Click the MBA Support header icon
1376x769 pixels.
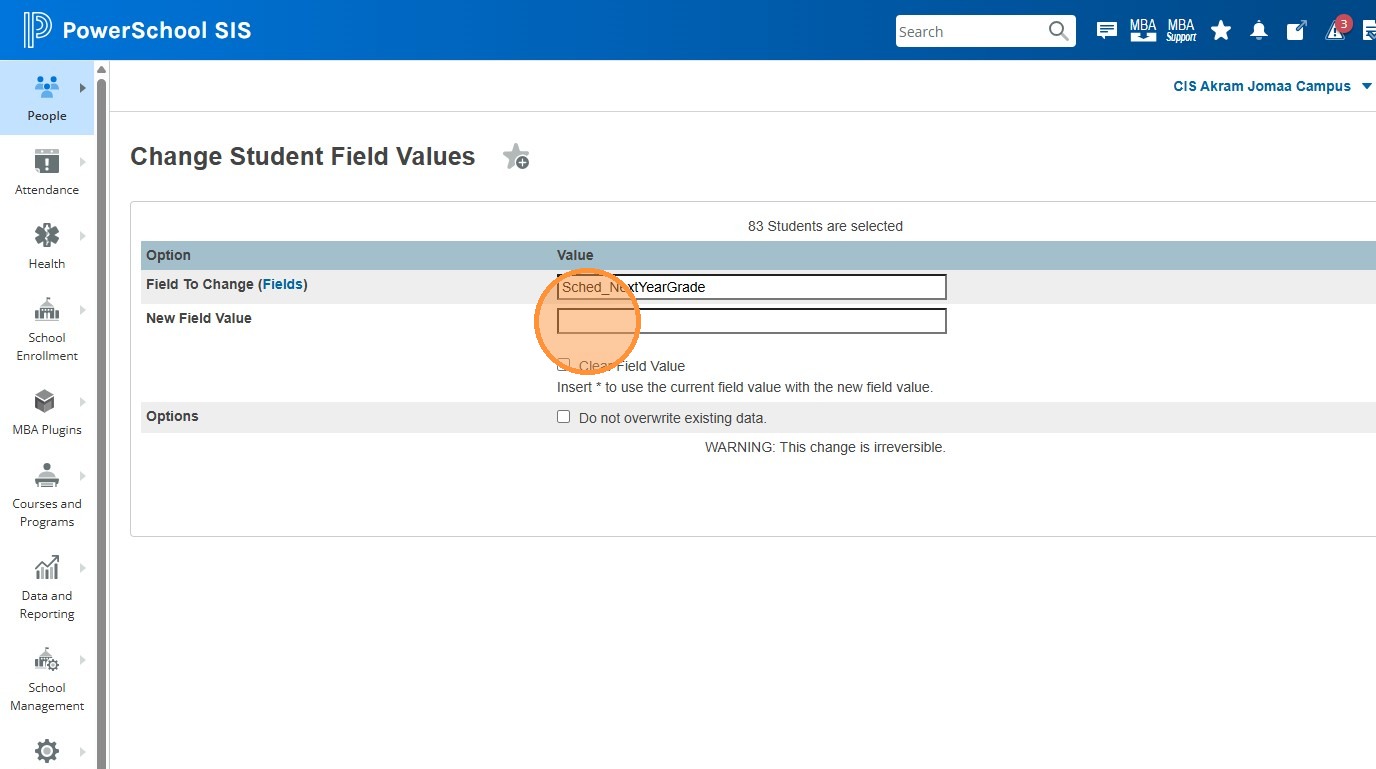1181,31
